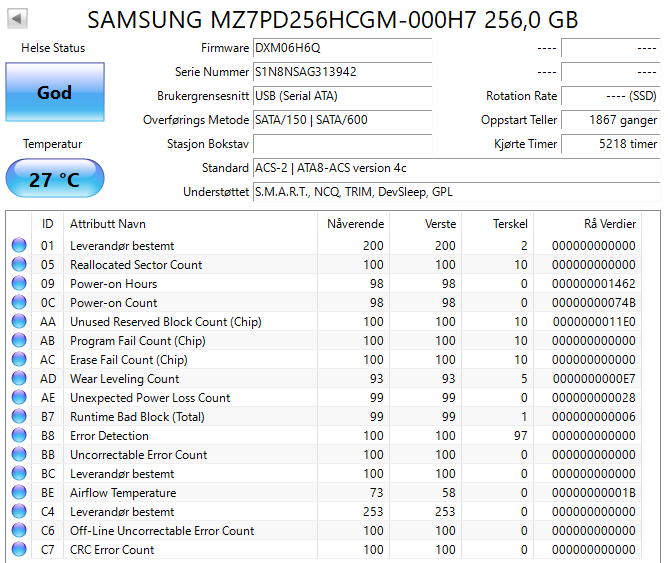Viewport: 668px width, 563px height.
Task: Select the Firmware field showing DXM06H6Q
Action: pos(341,48)
